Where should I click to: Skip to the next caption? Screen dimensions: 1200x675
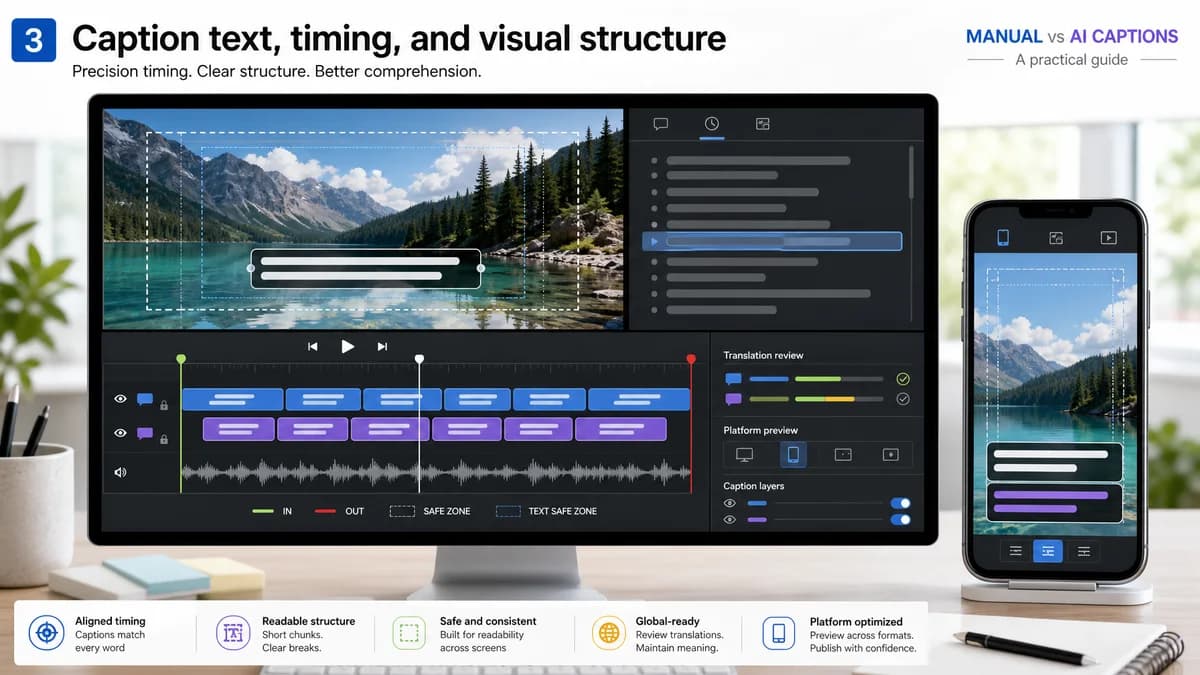click(x=382, y=347)
